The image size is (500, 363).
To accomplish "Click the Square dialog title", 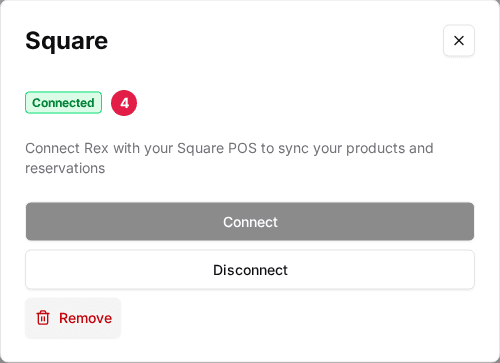I will pos(67,41).
